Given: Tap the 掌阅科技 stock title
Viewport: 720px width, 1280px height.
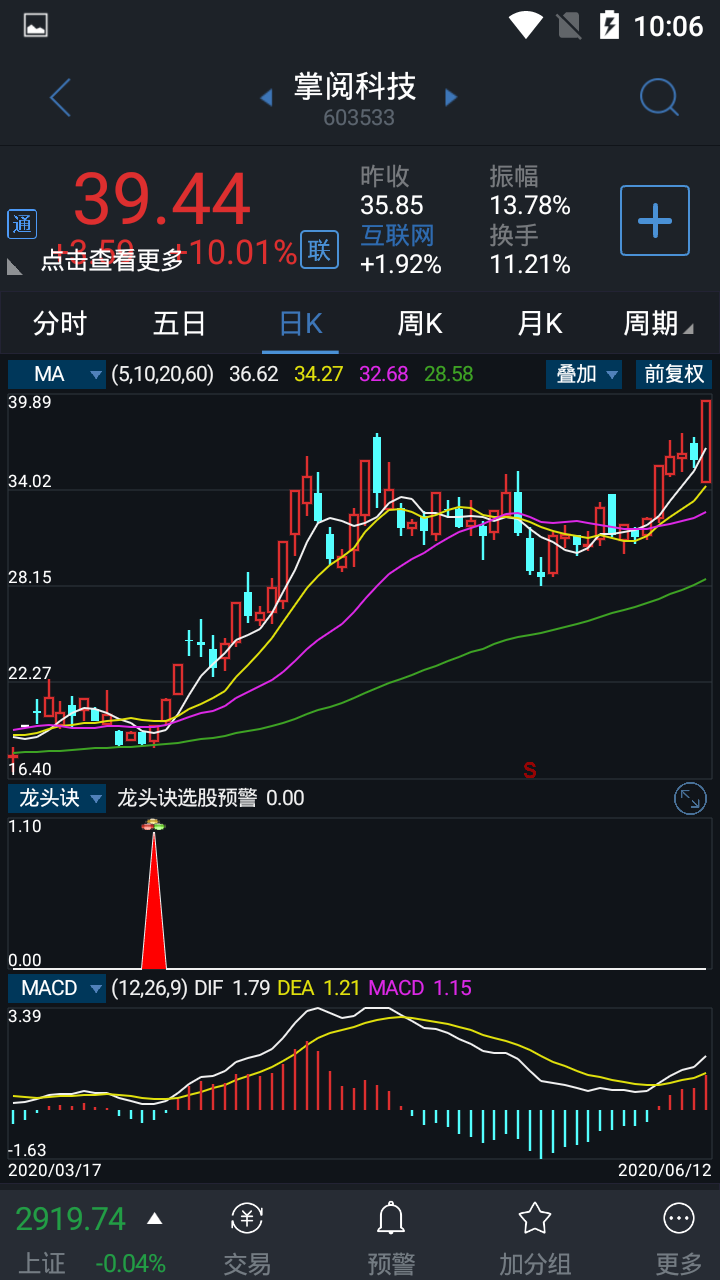Looking at the screenshot, I should [355, 86].
